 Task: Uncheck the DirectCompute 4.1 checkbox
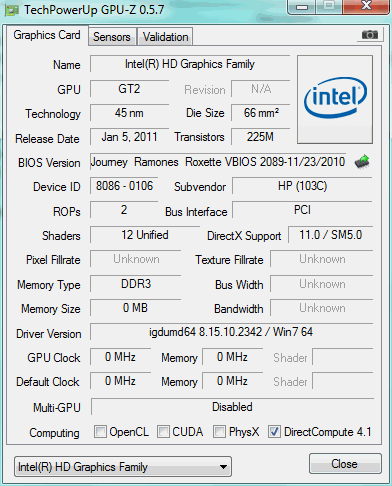tap(274, 432)
